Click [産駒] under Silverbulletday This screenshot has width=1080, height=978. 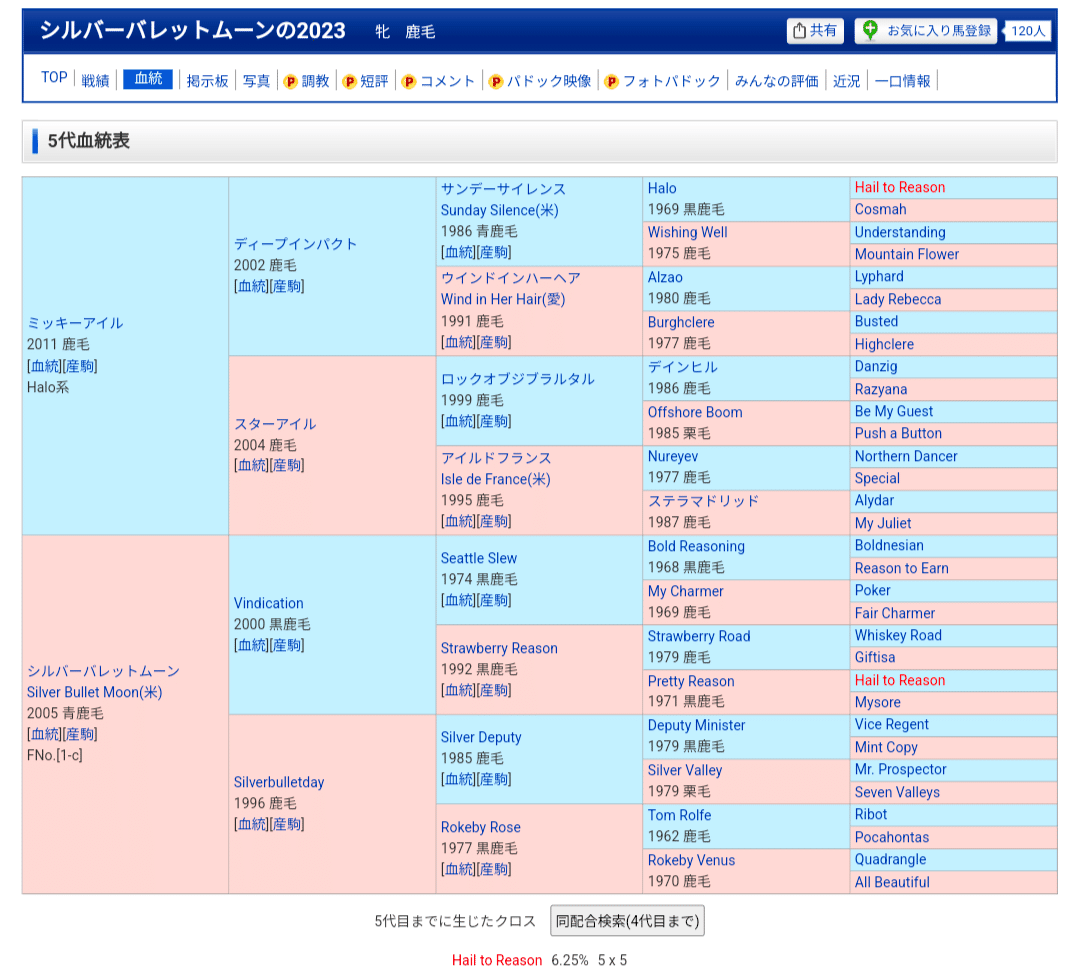coord(287,824)
